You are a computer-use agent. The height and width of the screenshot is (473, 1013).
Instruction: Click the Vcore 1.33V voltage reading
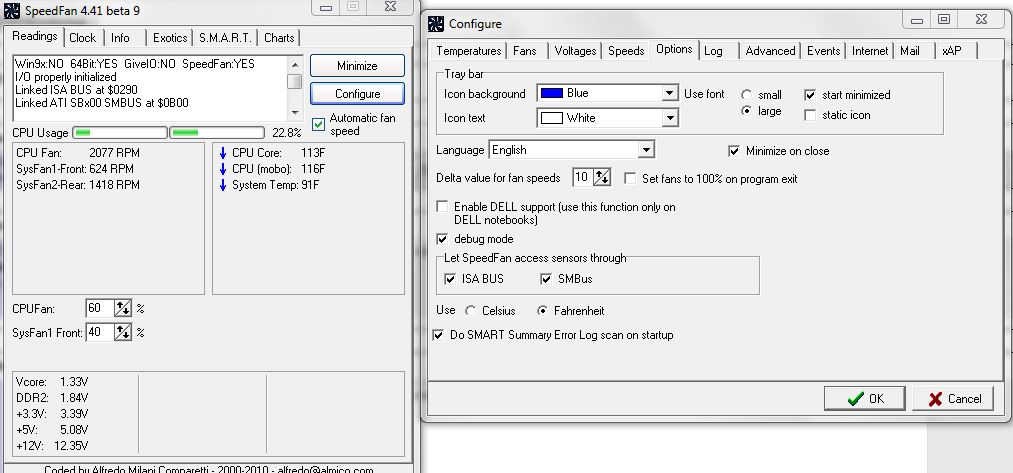[x=52, y=382]
